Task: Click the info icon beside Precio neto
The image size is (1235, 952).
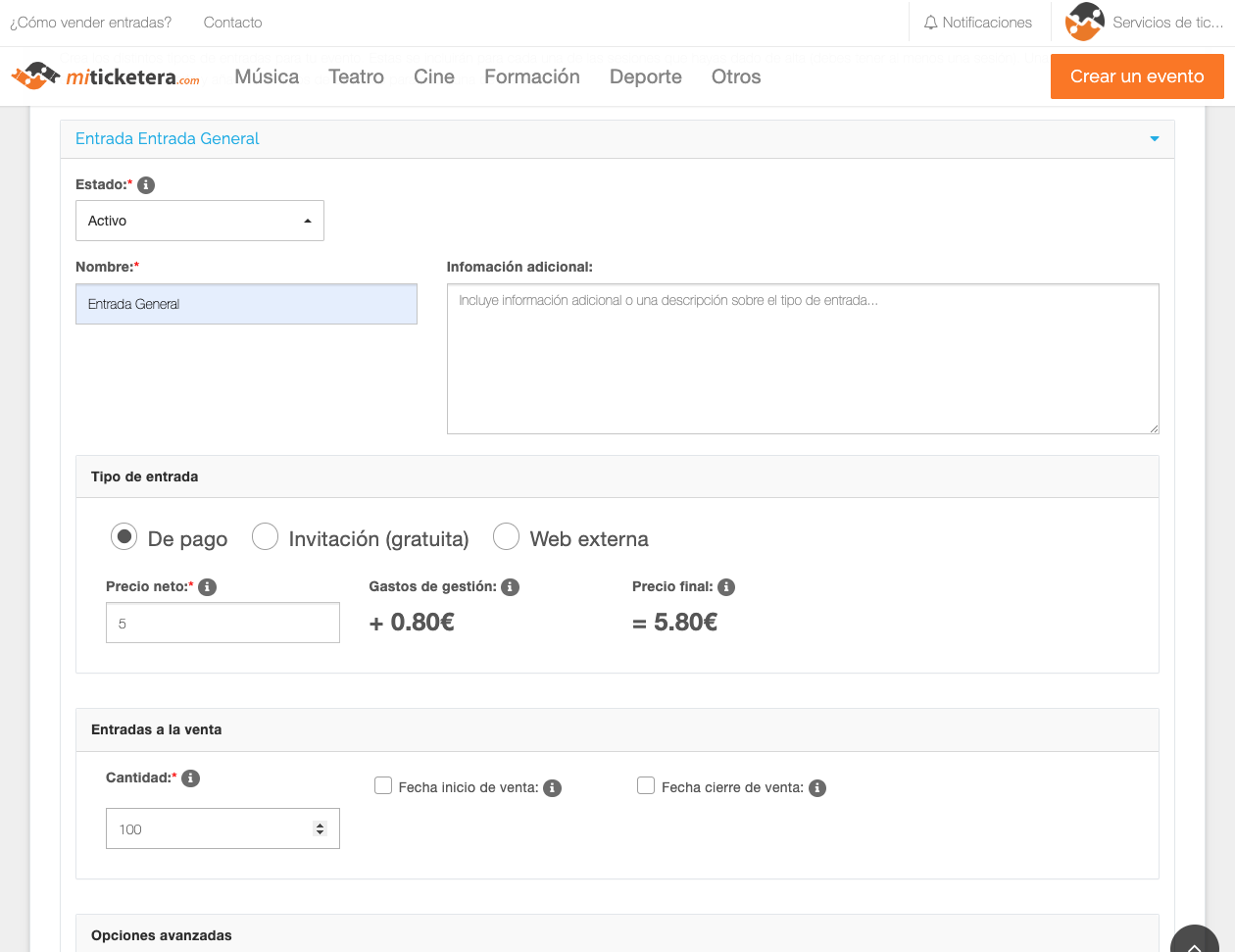Action: [x=207, y=587]
